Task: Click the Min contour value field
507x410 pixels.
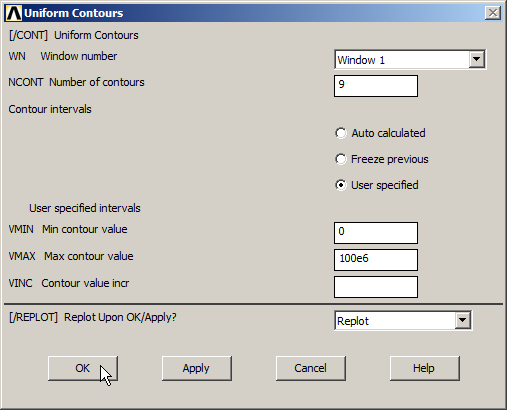Action: point(376,233)
